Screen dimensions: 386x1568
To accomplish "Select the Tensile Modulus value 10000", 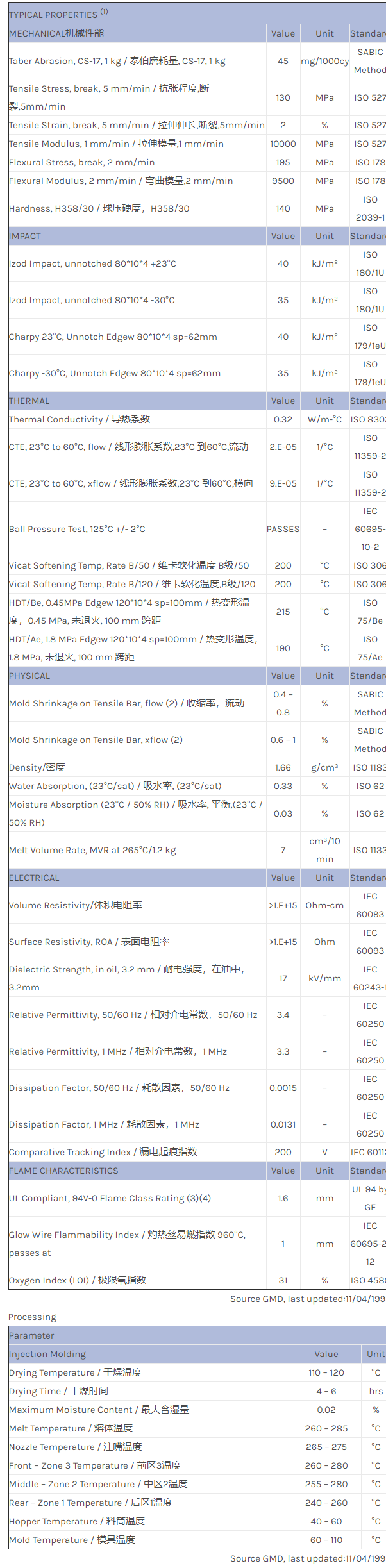I will pyautogui.click(x=283, y=144).
